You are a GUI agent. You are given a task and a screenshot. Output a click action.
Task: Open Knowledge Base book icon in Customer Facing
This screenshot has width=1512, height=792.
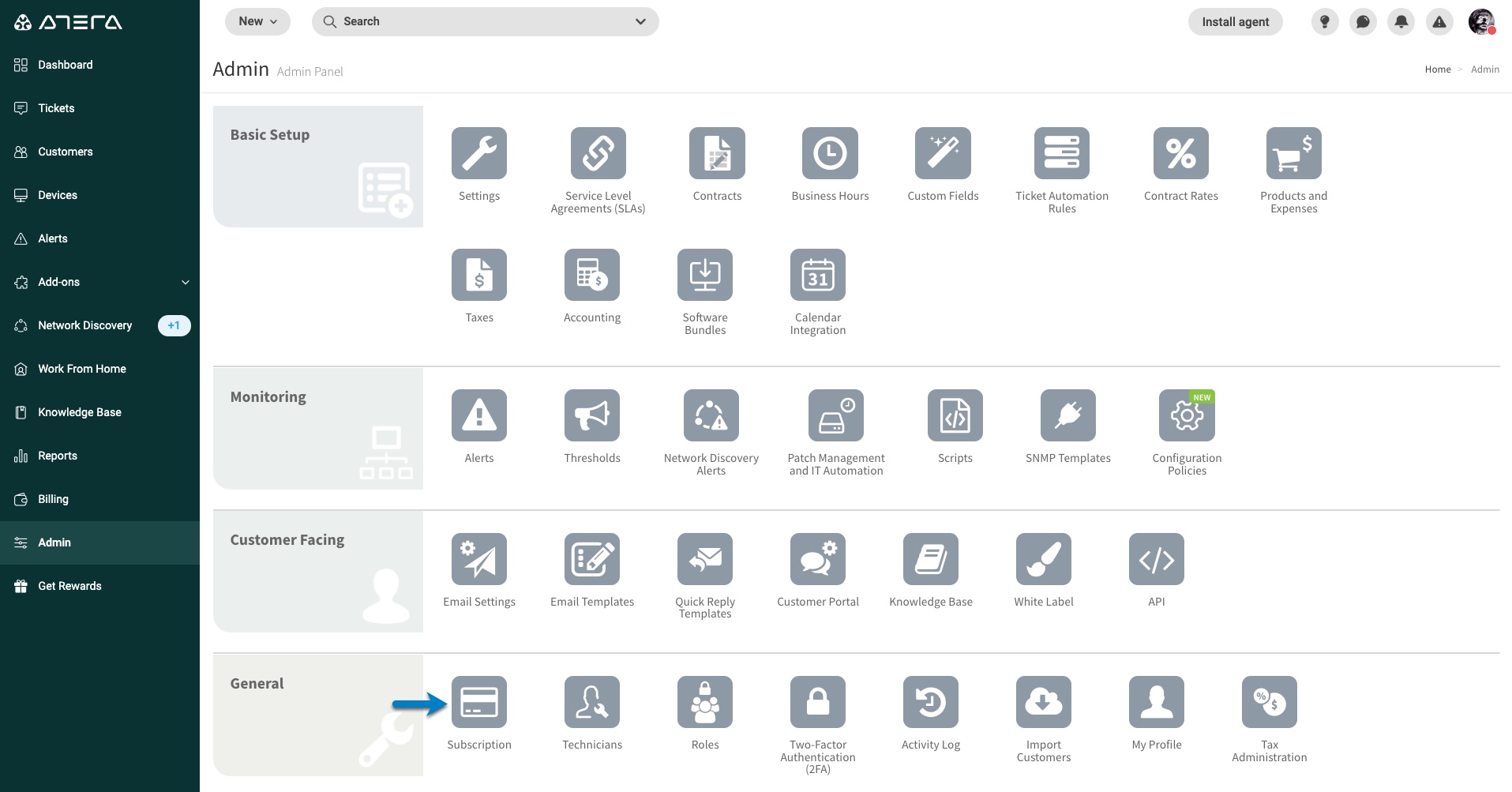[931, 559]
